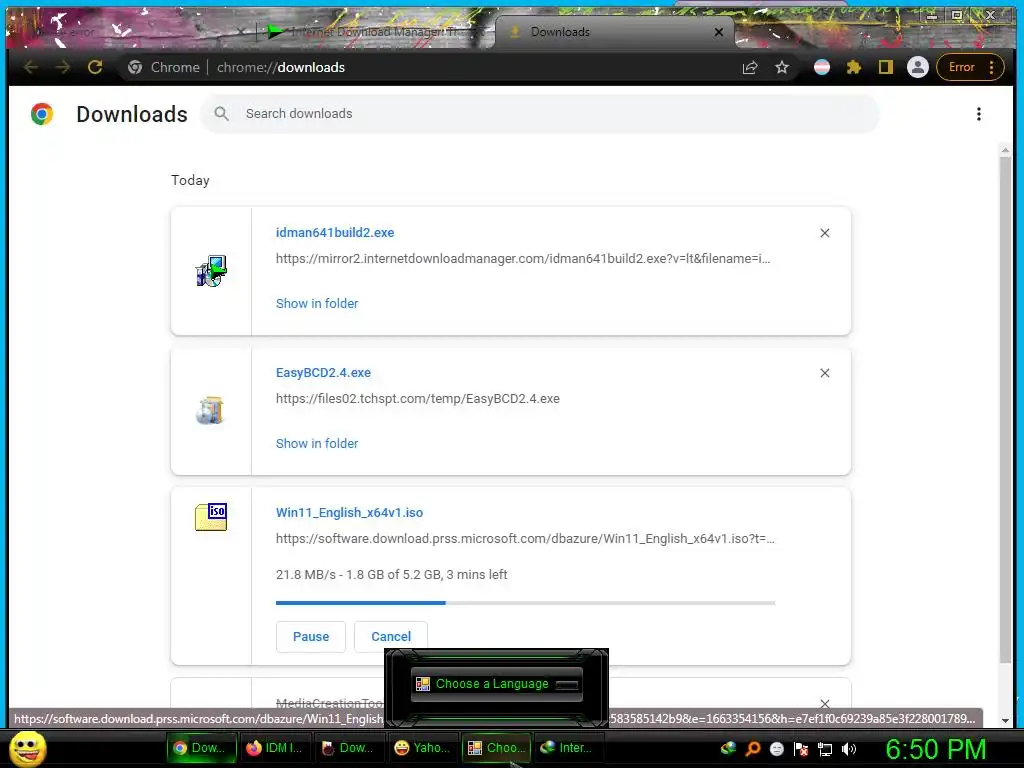Viewport: 1024px width, 768px height.
Task: Switch to Chrome Dow... taskbar button
Action: 200,748
